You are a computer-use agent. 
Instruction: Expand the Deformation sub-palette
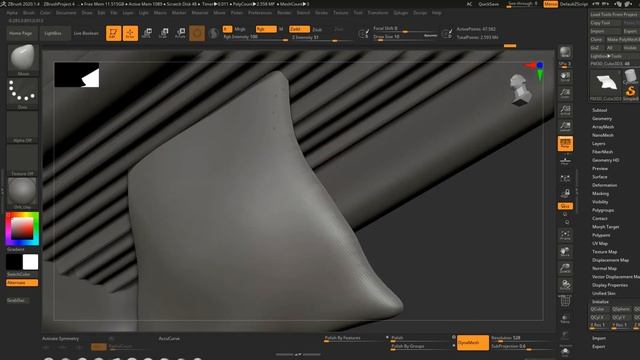(604, 185)
